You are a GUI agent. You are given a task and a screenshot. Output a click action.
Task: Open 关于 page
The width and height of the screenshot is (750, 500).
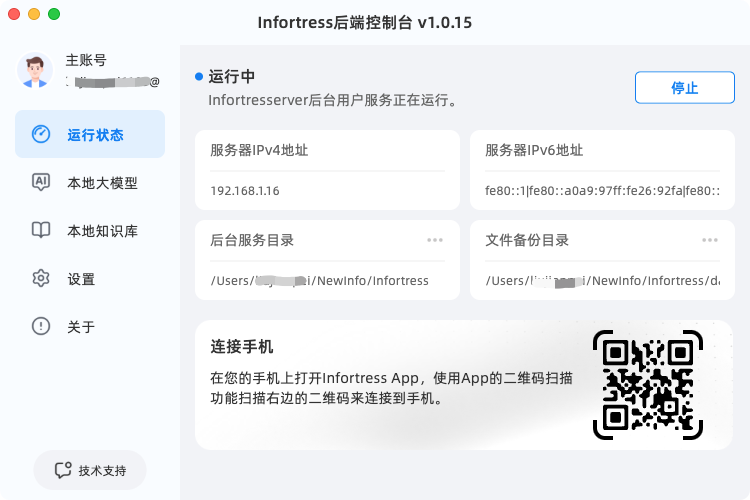coord(90,326)
